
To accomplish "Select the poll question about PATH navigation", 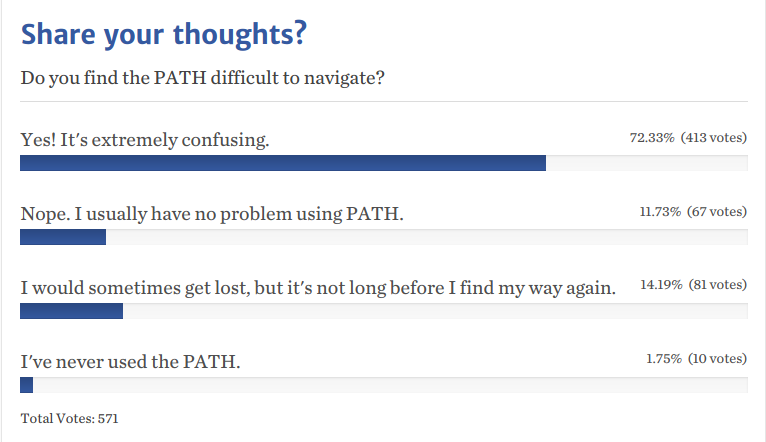I will pyautogui.click(x=201, y=77).
